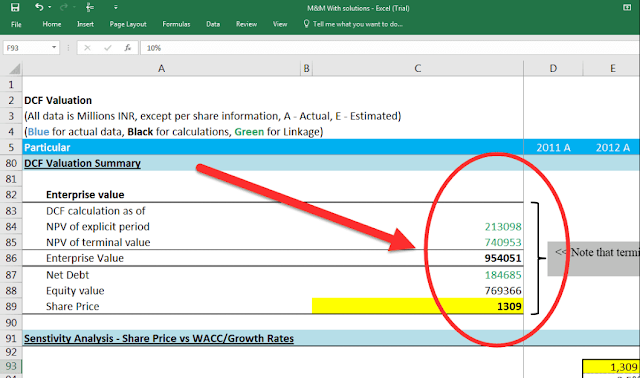Screen dimensions: 640x378
Task: Click the Name Box showing F93
Action: click(x=27, y=48)
